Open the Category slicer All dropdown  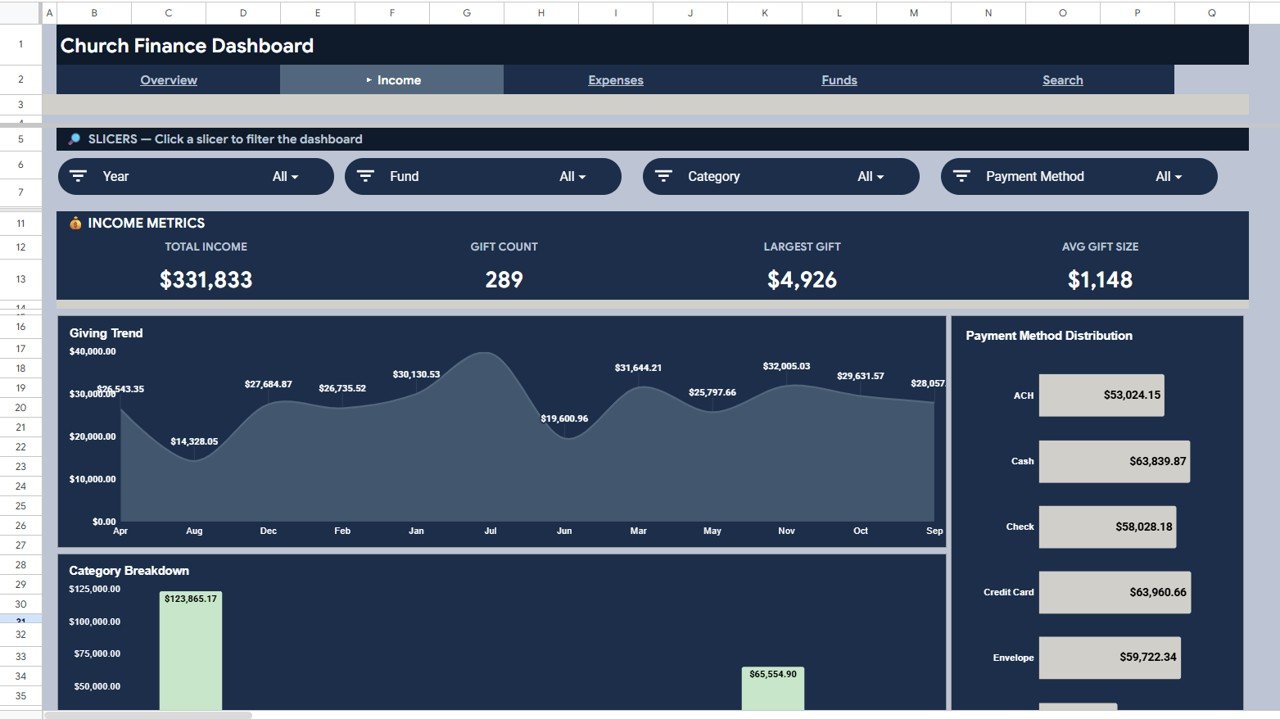point(871,176)
